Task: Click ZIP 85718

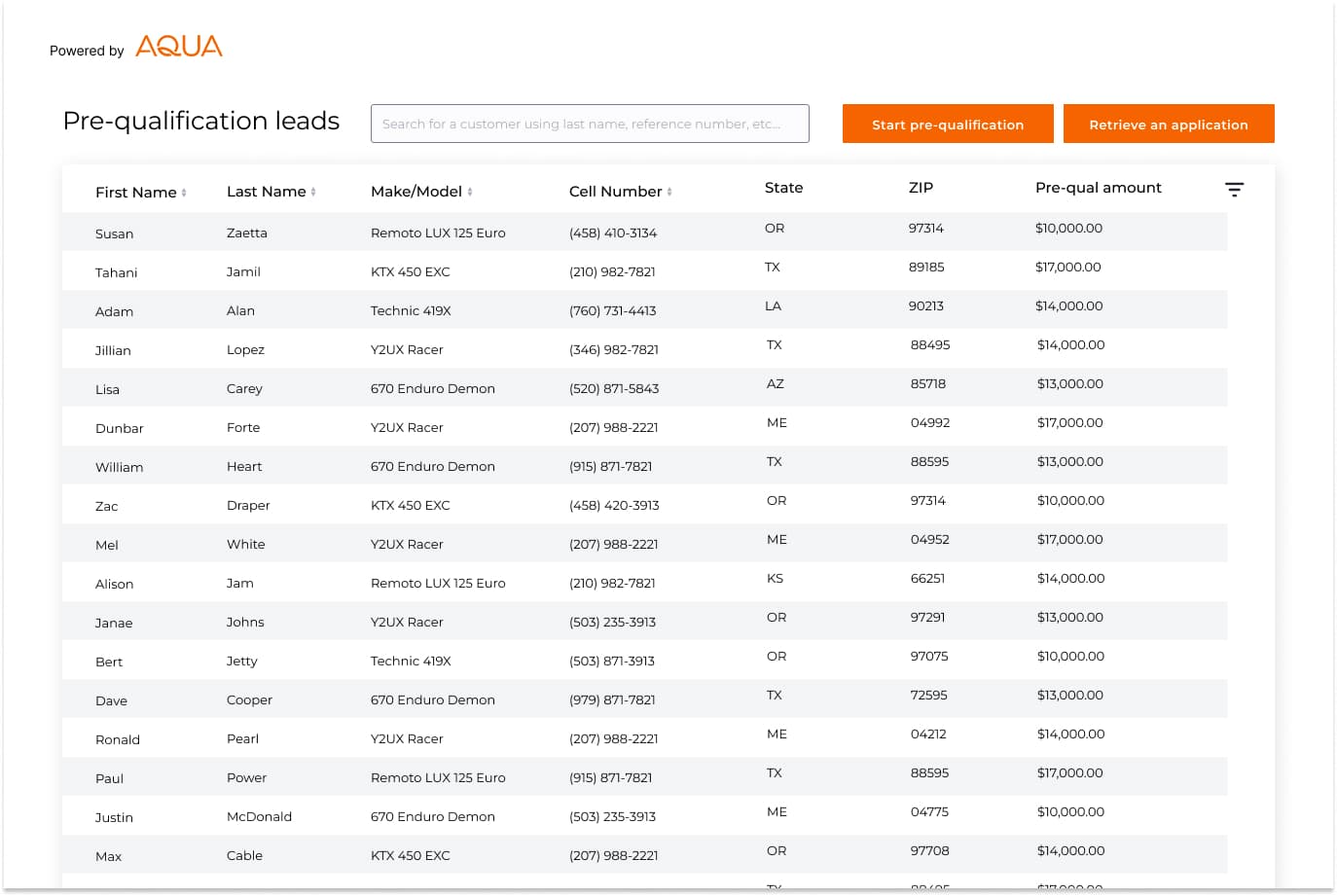Action: click(x=928, y=383)
